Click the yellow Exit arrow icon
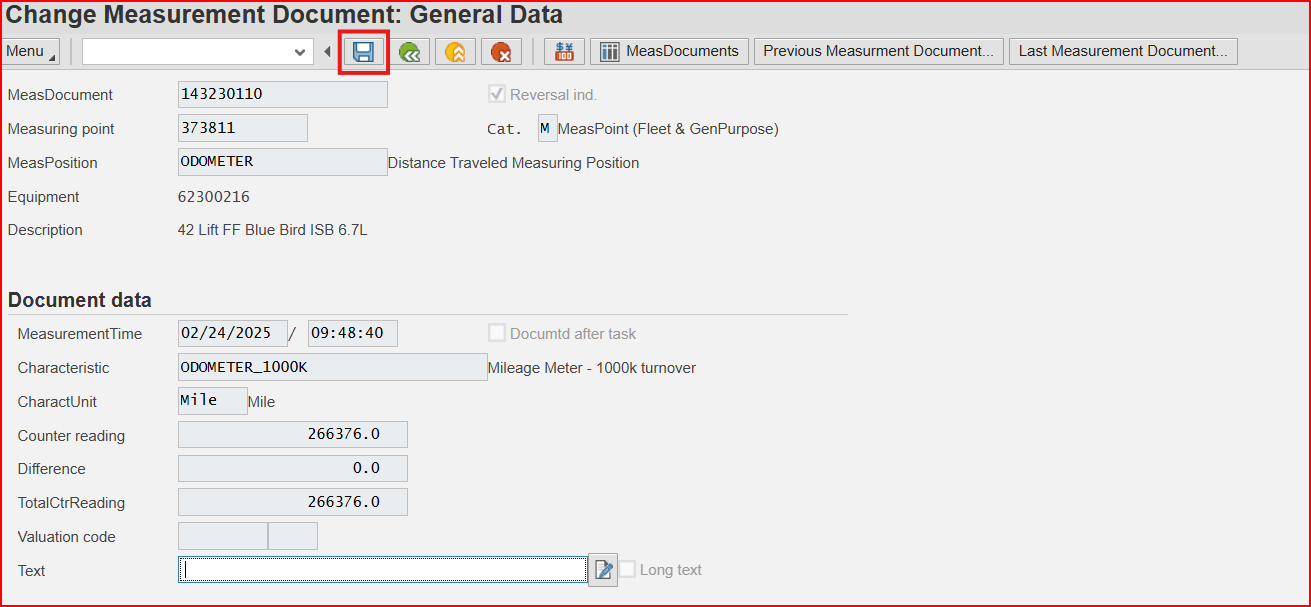 coord(455,52)
